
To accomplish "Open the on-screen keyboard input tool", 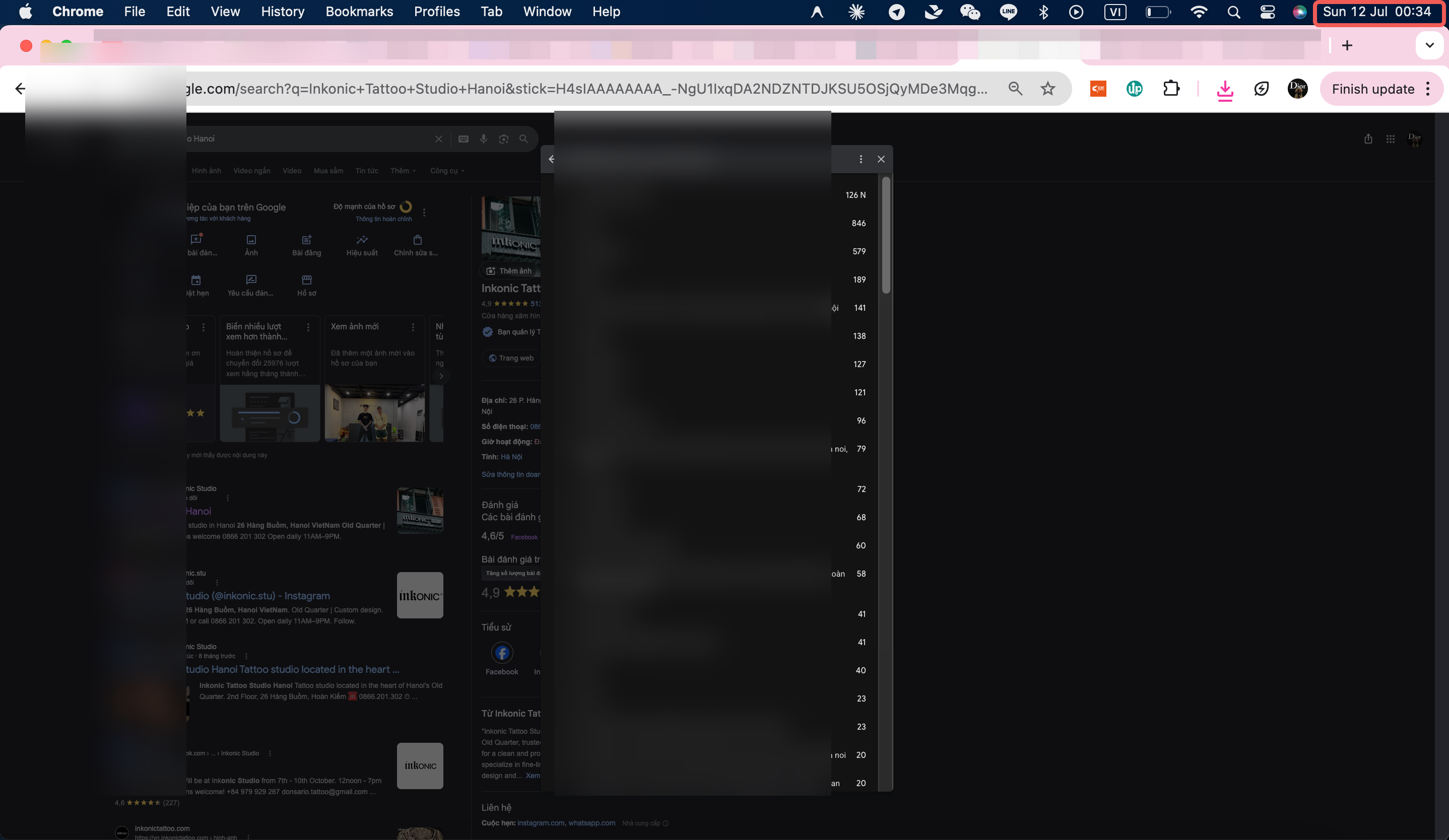I will [x=464, y=139].
